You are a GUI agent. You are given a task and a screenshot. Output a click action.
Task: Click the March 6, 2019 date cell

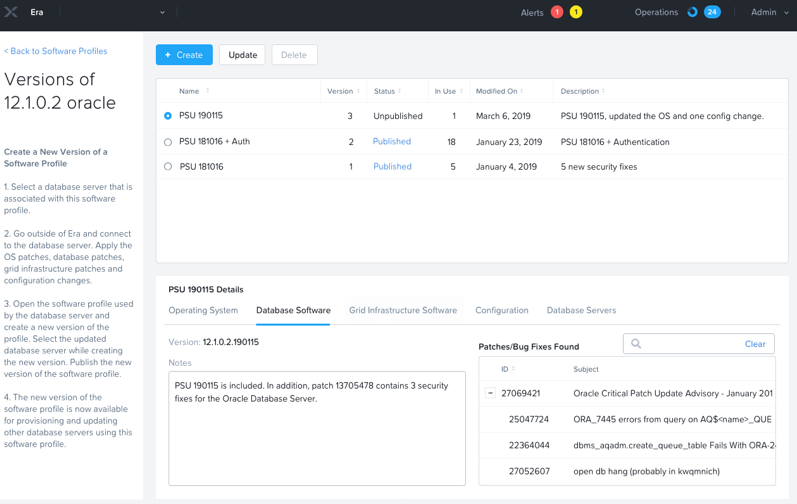pos(503,116)
